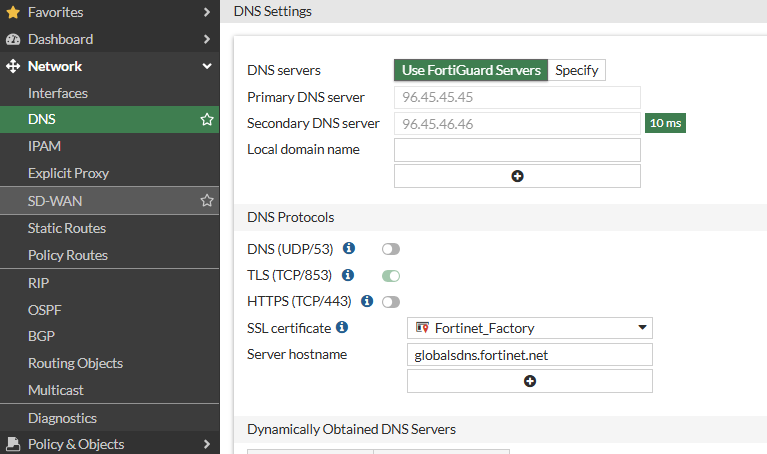Click the star icon next to DNS
This screenshot has height=454, width=767.
pyautogui.click(x=207, y=120)
